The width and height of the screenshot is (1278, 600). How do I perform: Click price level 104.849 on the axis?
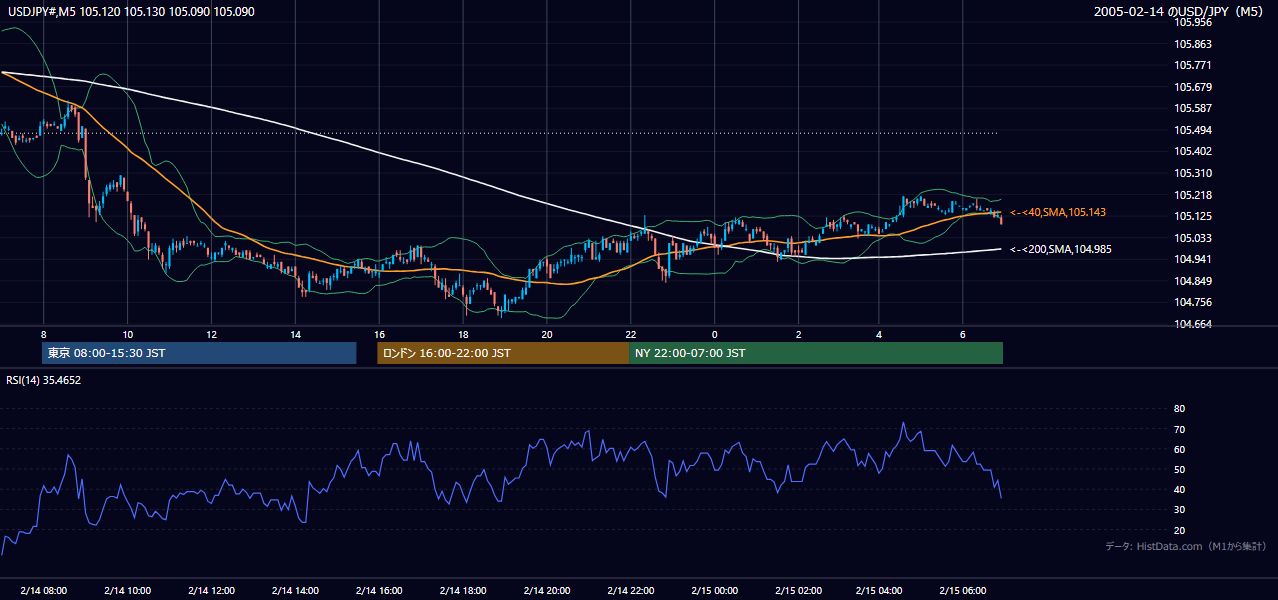pos(1192,281)
